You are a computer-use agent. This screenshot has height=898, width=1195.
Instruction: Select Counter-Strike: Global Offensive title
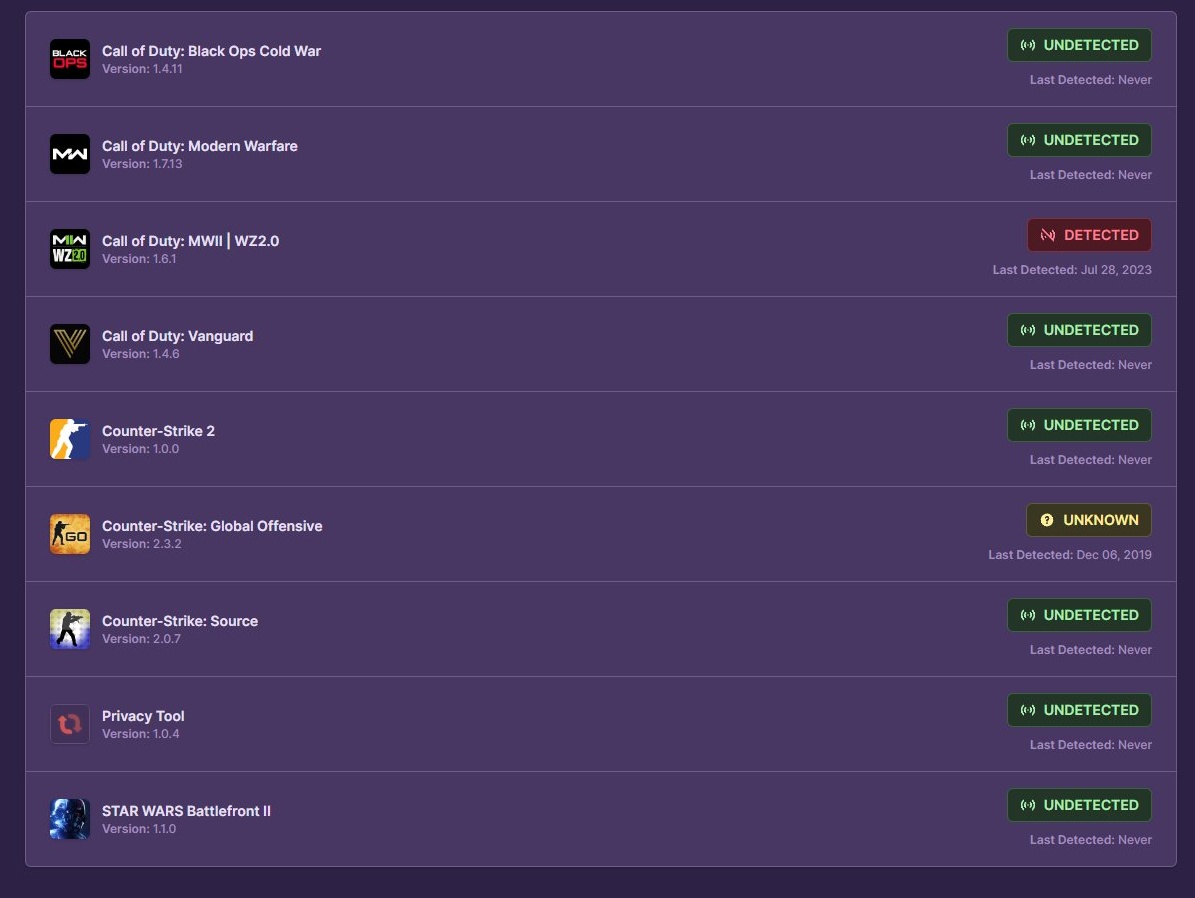coord(212,526)
